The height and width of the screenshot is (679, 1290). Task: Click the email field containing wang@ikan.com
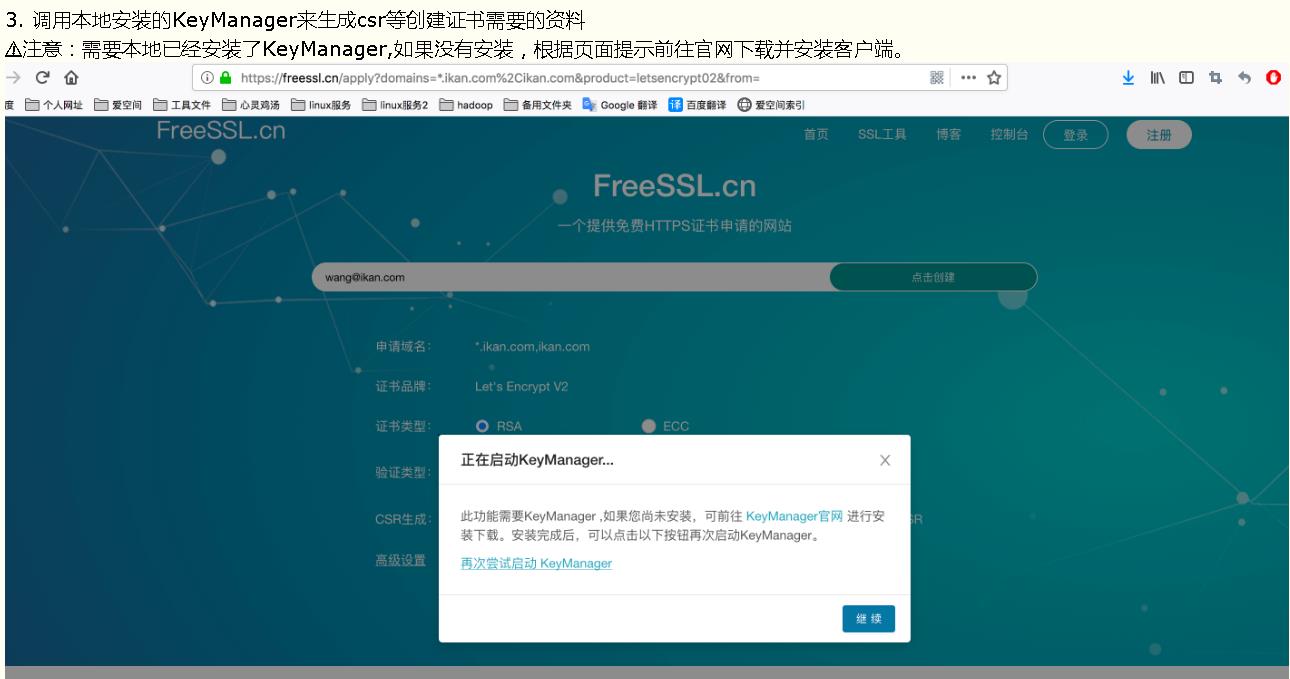coord(571,277)
